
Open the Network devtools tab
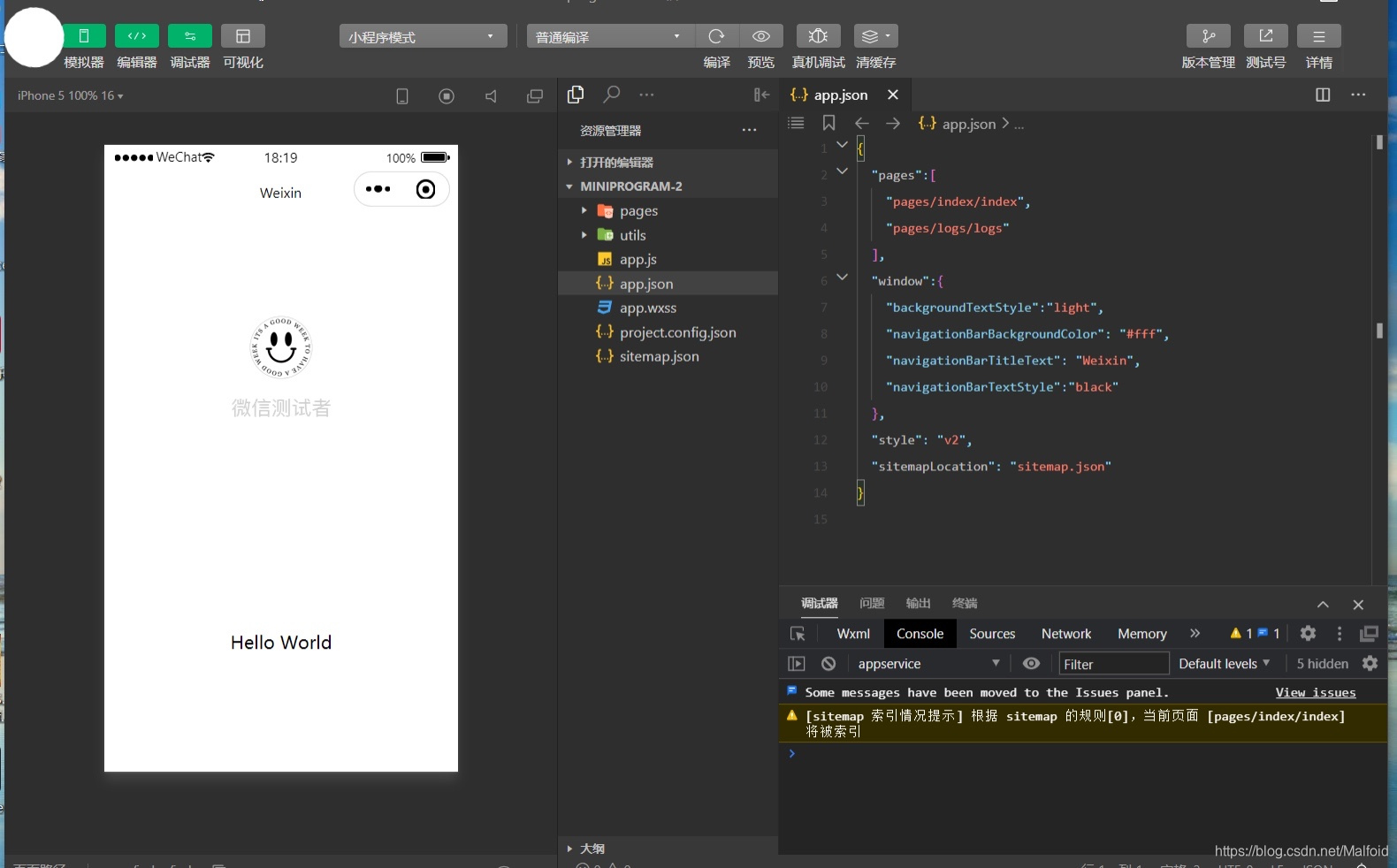[x=1066, y=634]
